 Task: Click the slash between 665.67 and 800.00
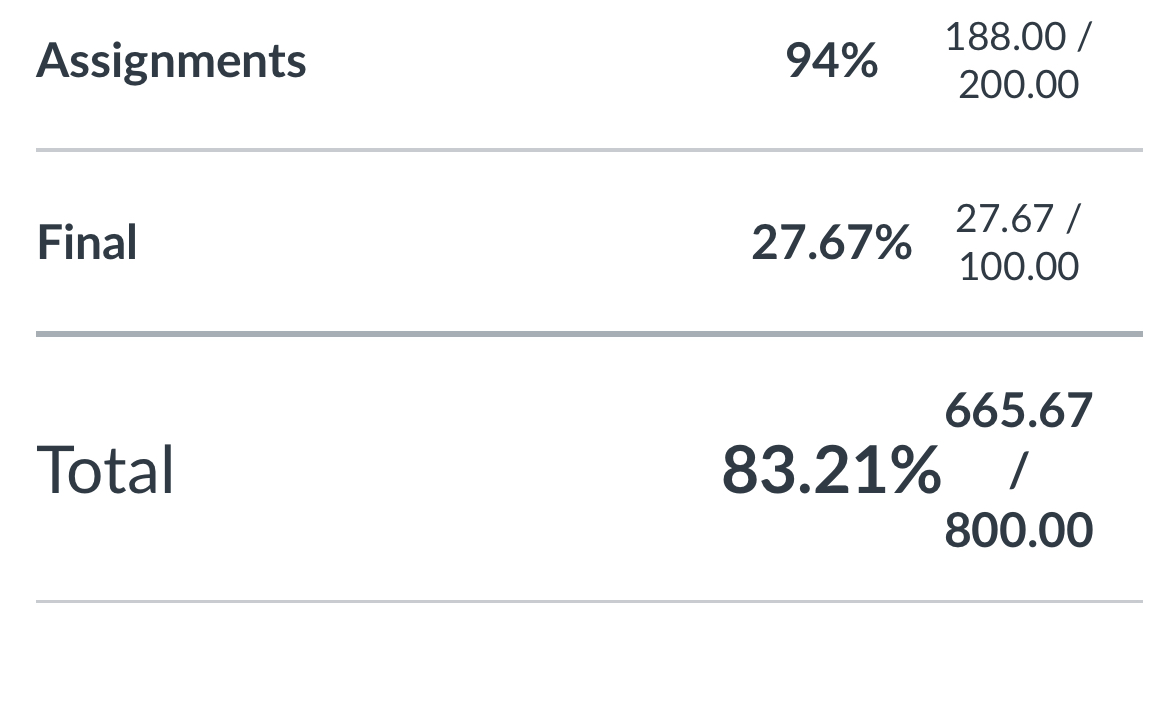click(1019, 470)
